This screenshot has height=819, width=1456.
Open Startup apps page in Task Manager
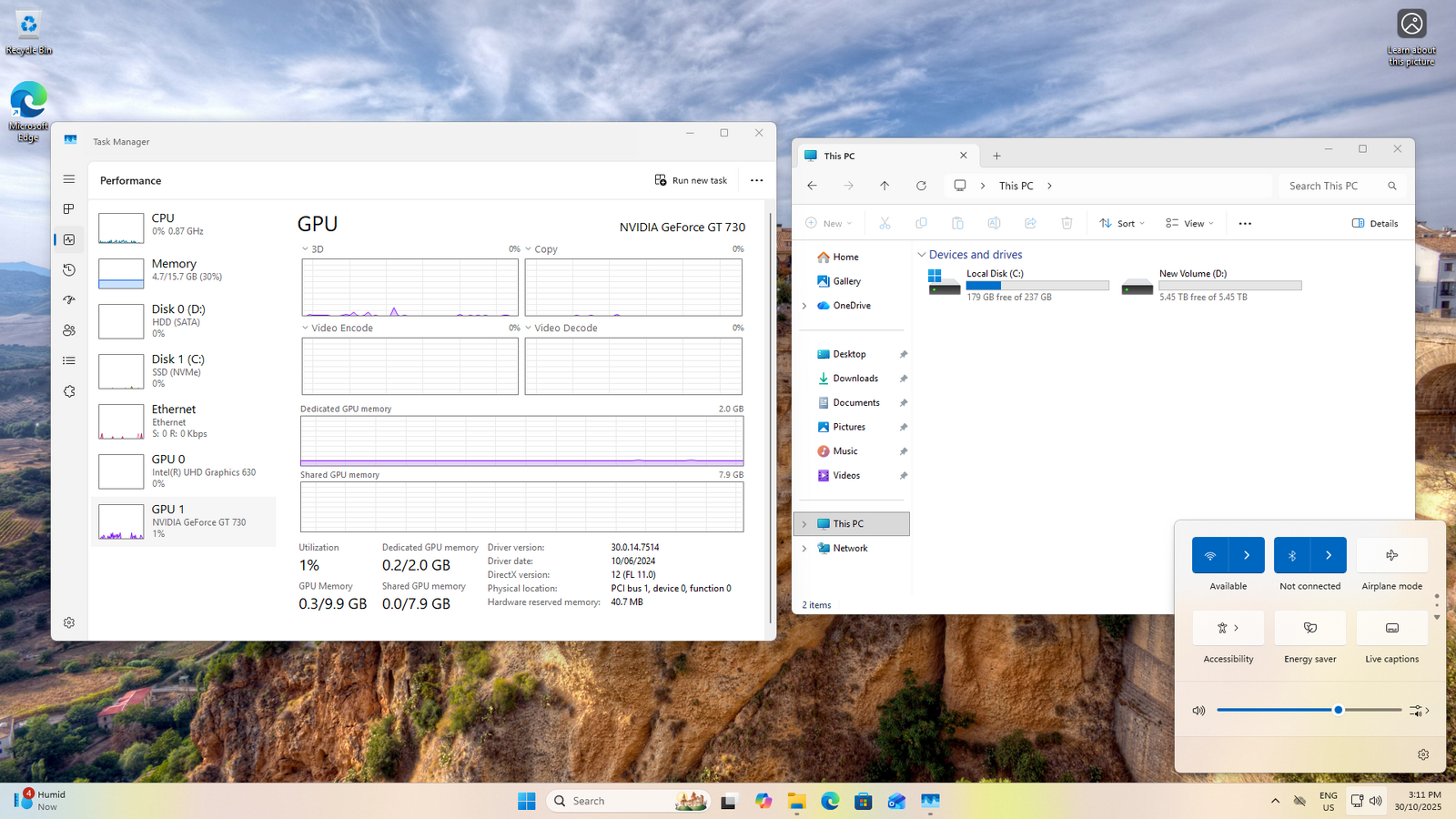point(69,300)
